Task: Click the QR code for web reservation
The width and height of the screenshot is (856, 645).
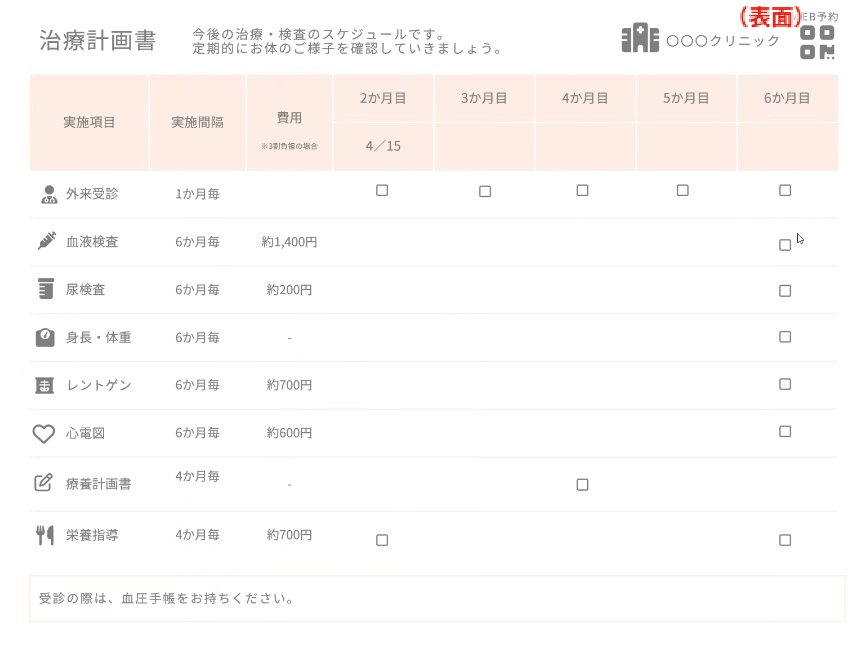Action: (817, 42)
